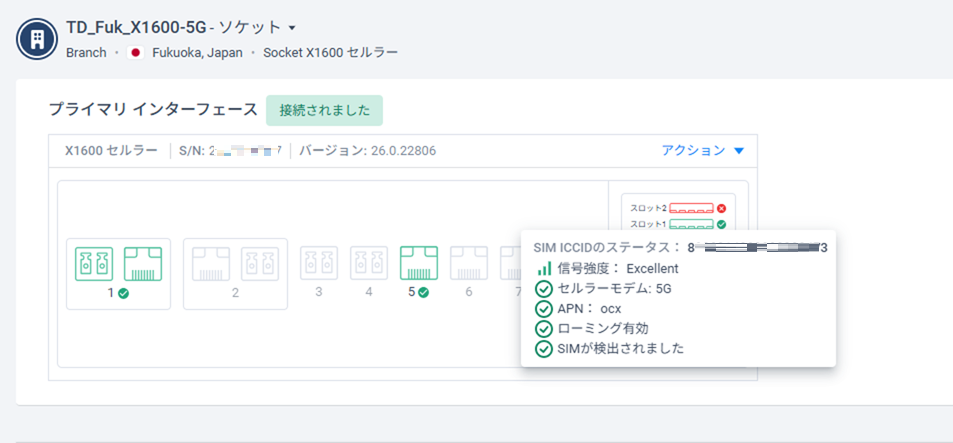Click the 信号強度 Excellent text

[x=618, y=268]
